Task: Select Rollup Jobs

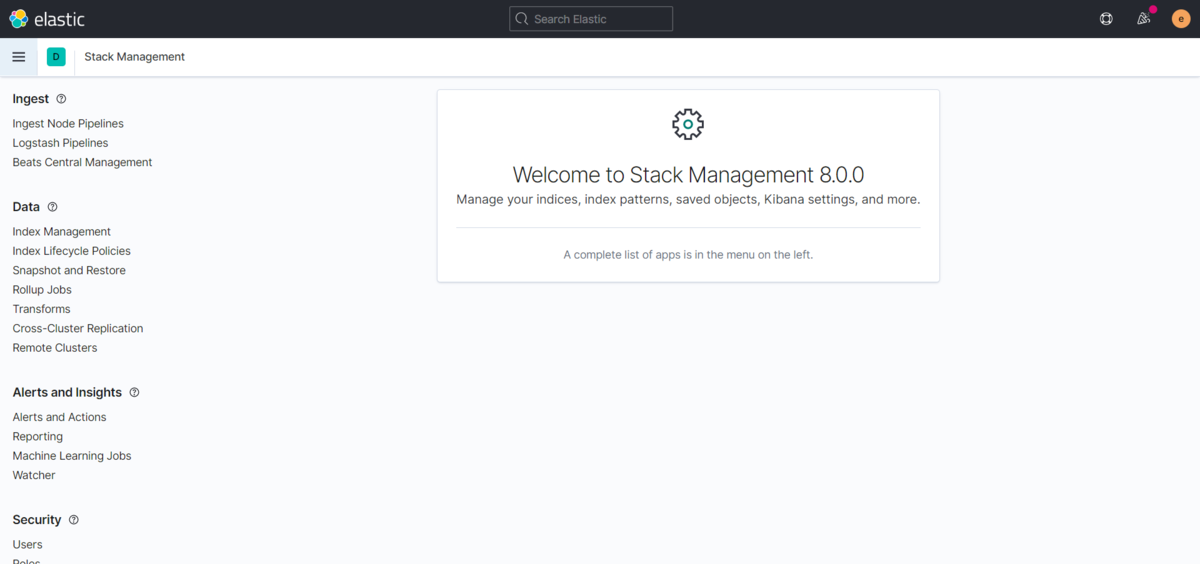Action: 42,290
